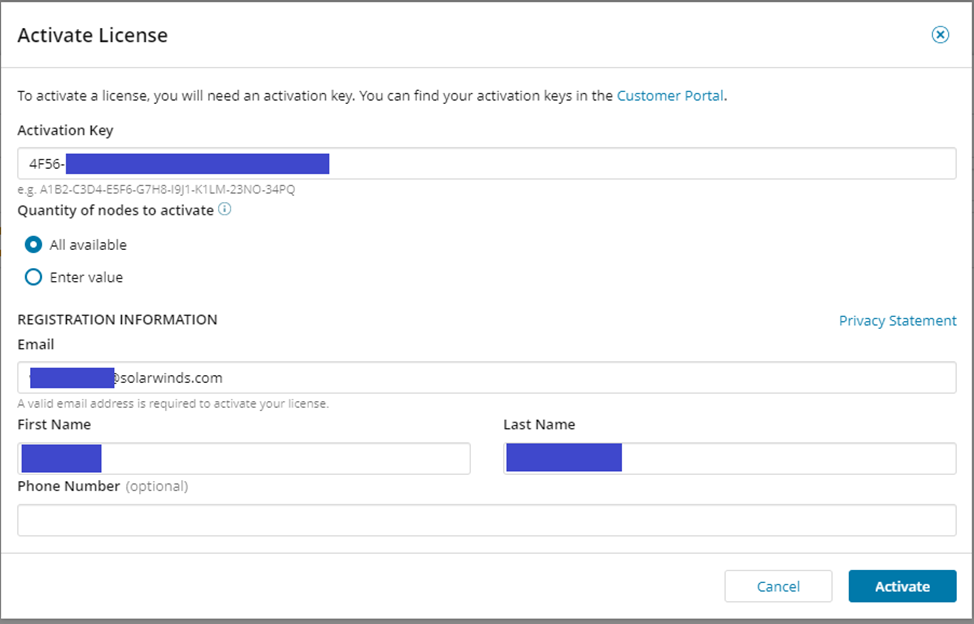Click the REGISTRATION INFORMATION heading

tap(117, 319)
